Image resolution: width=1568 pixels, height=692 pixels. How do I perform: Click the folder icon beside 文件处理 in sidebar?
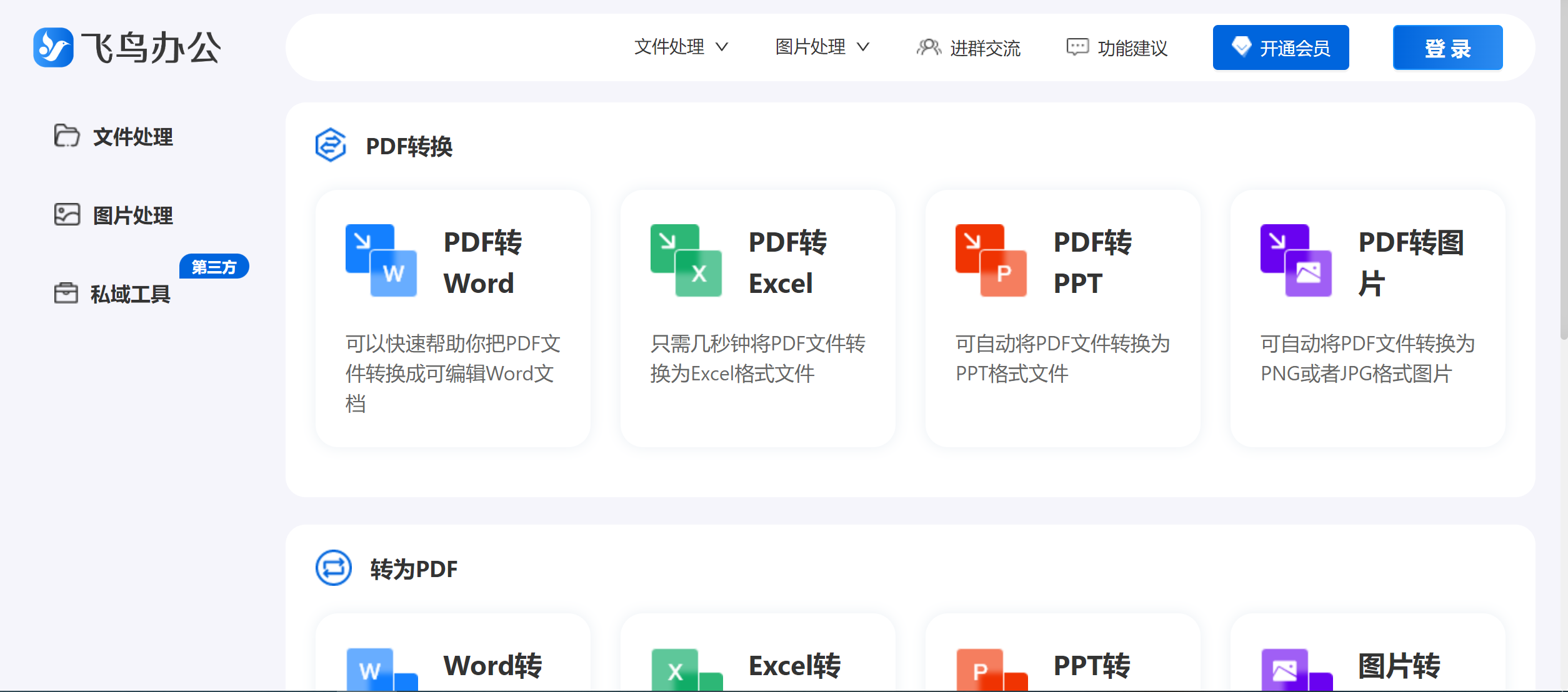(67, 137)
